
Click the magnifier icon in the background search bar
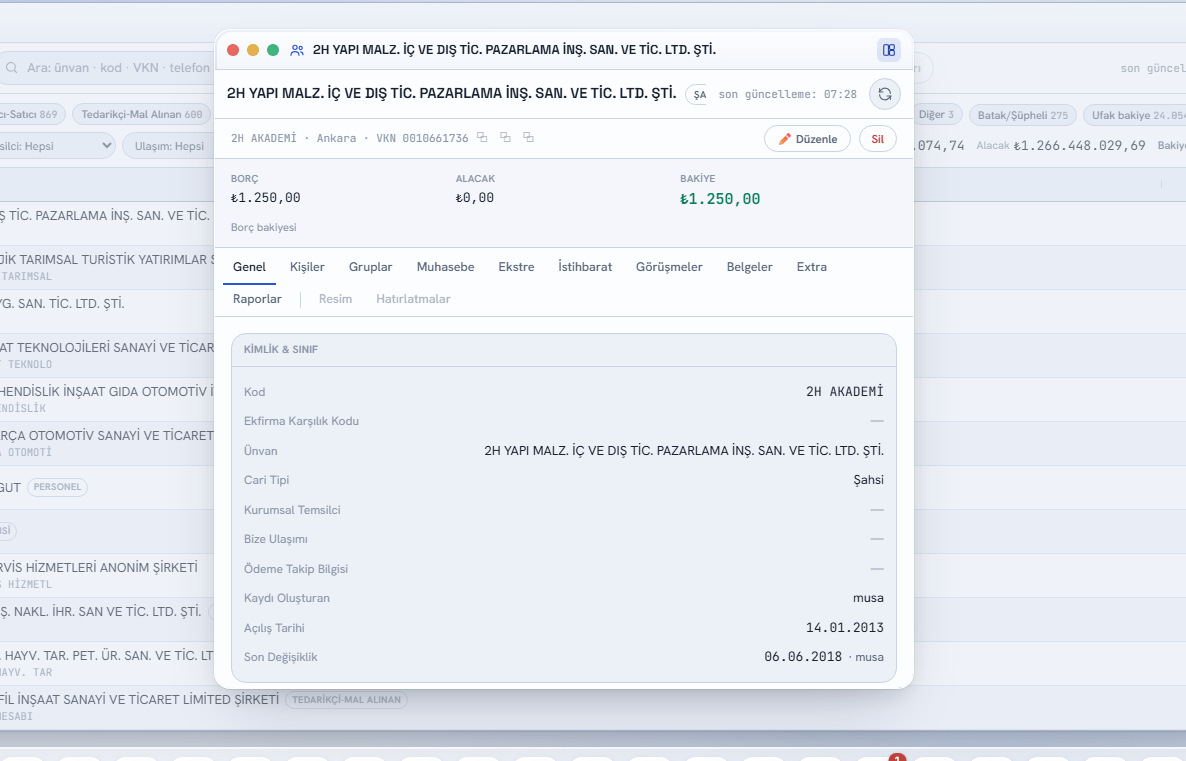[12, 68]
